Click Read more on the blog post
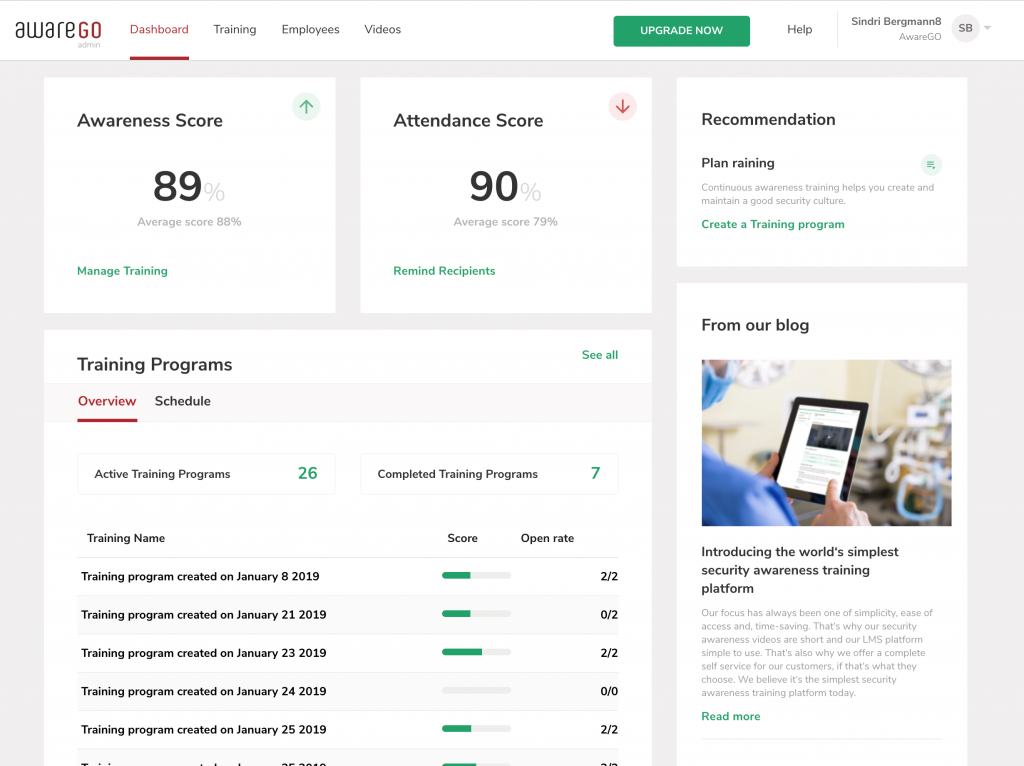Image resolution: width=1024 pixels, height=766 pixels. [x=730, y=716]
